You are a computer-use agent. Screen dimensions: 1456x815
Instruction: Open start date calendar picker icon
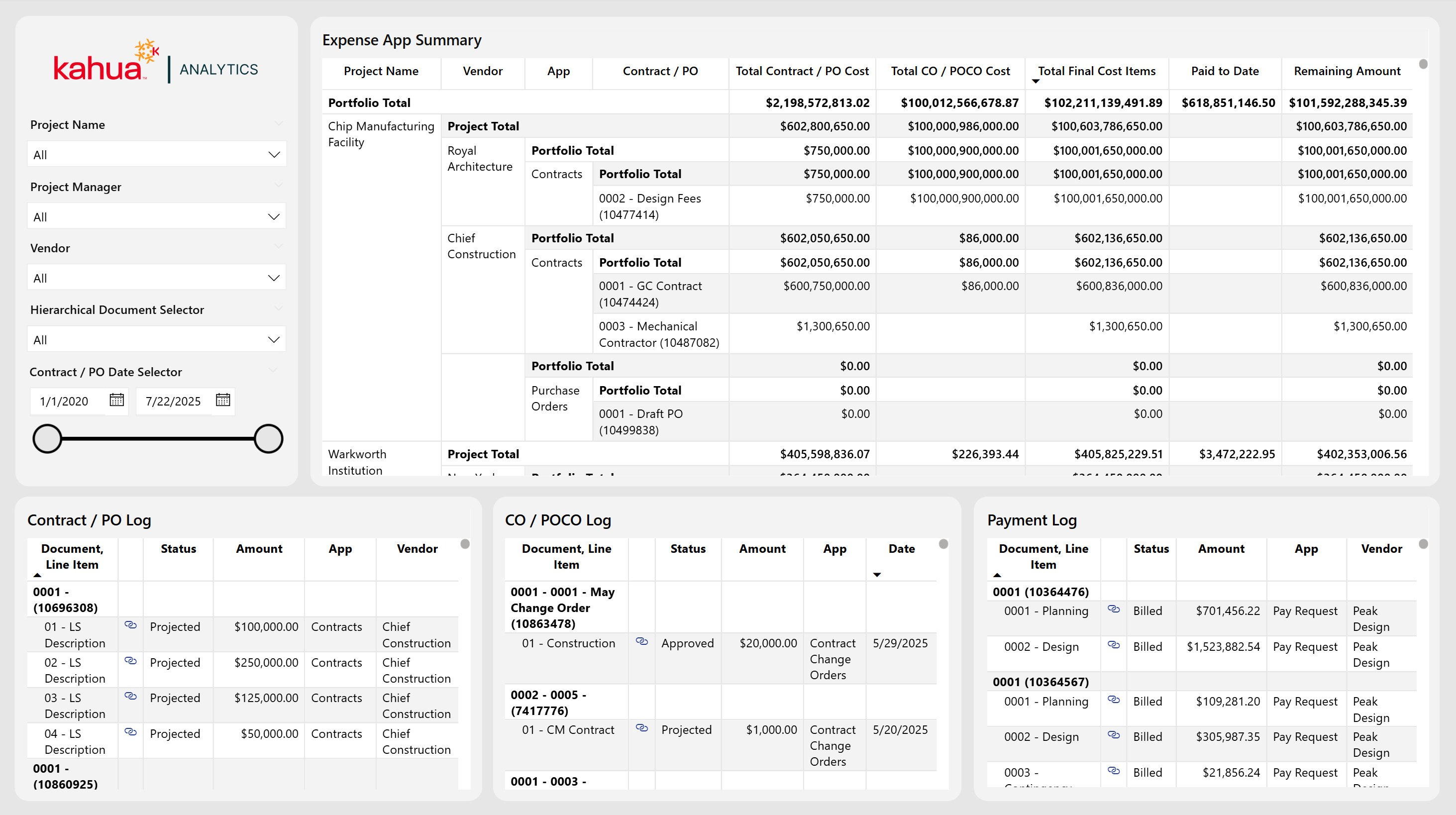click(116, 400)
